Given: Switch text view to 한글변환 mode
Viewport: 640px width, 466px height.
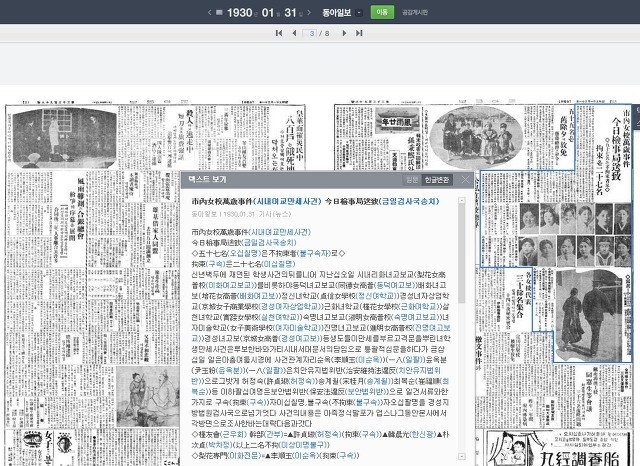Looking at the screenshot, I should tap(437, 180).
